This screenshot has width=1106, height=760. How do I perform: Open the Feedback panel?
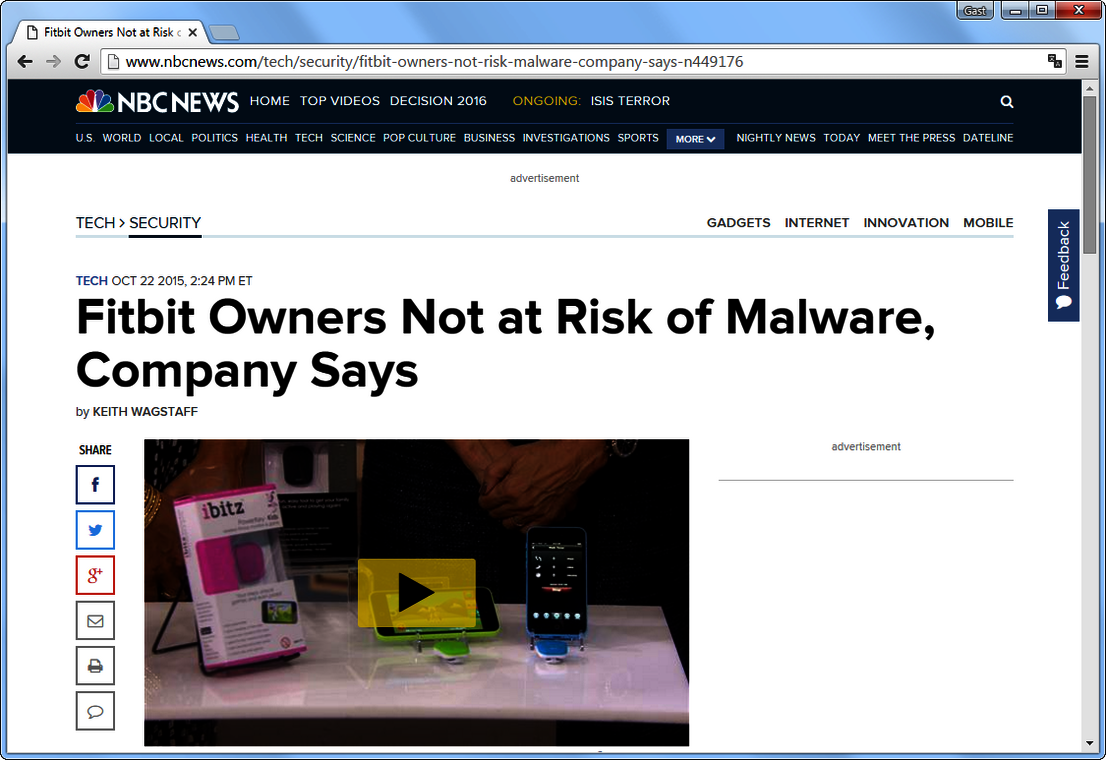(x=1063, y=266)
